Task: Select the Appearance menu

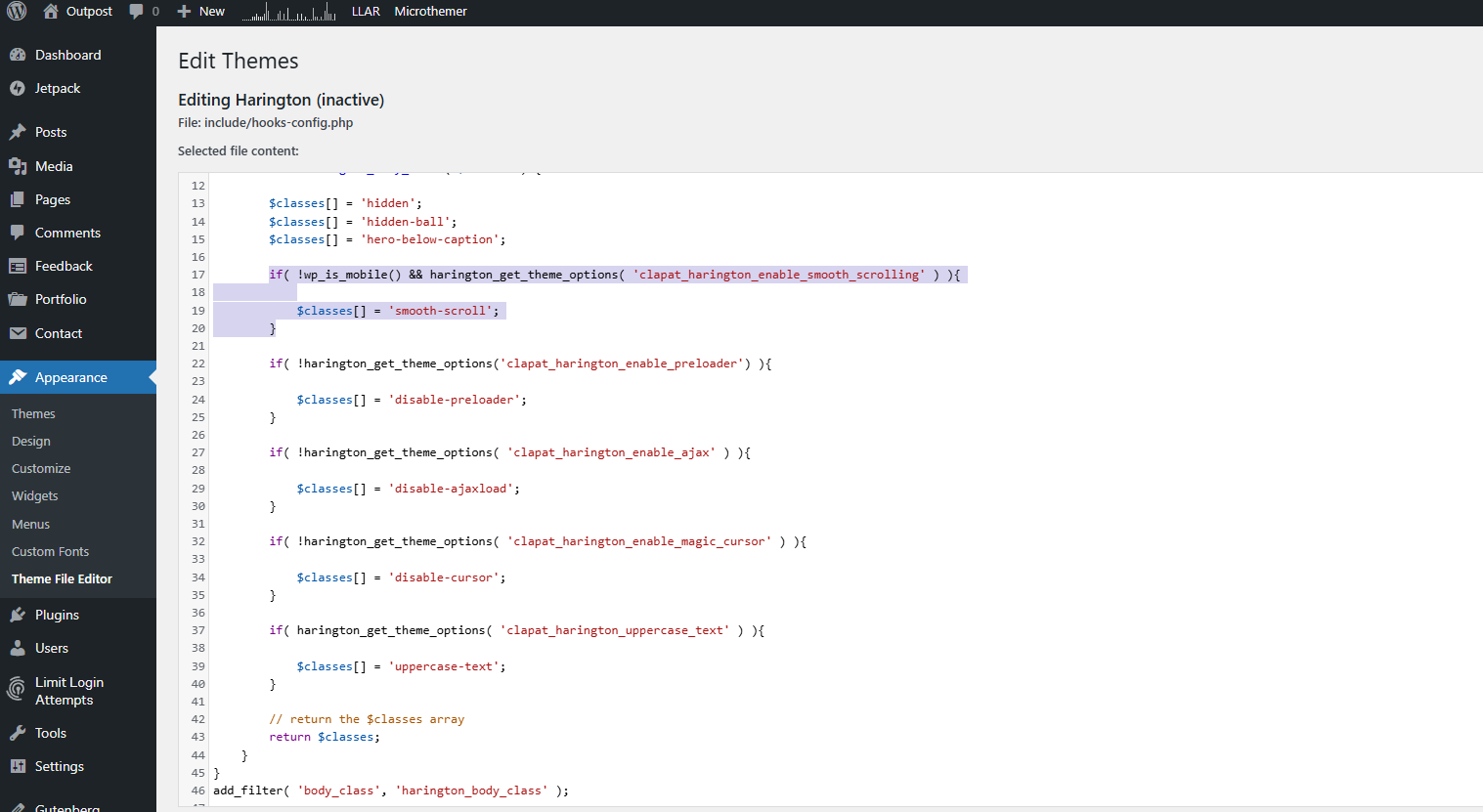Action: (x=71, y=377)
